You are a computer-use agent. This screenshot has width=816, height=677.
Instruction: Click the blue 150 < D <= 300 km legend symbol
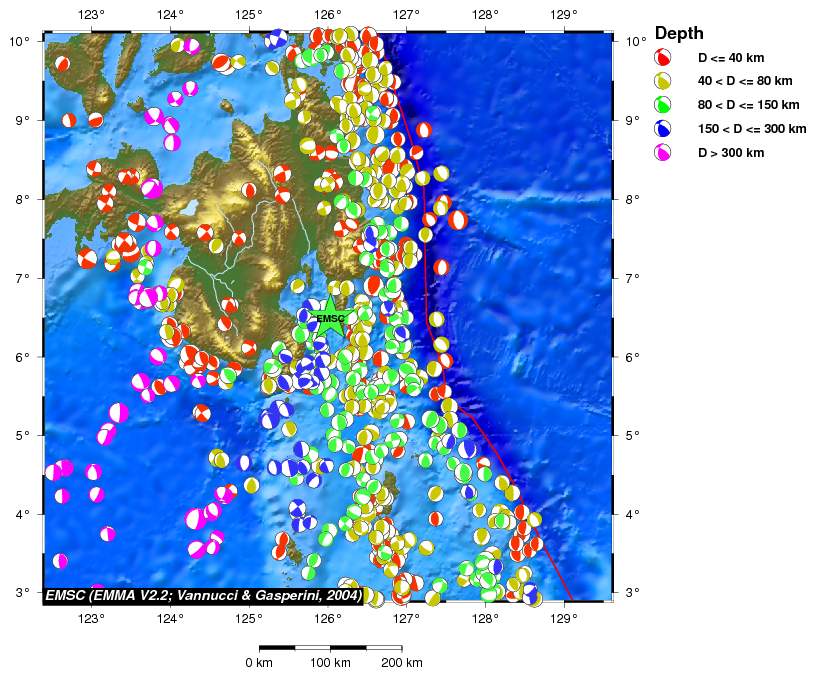[661, 129]
